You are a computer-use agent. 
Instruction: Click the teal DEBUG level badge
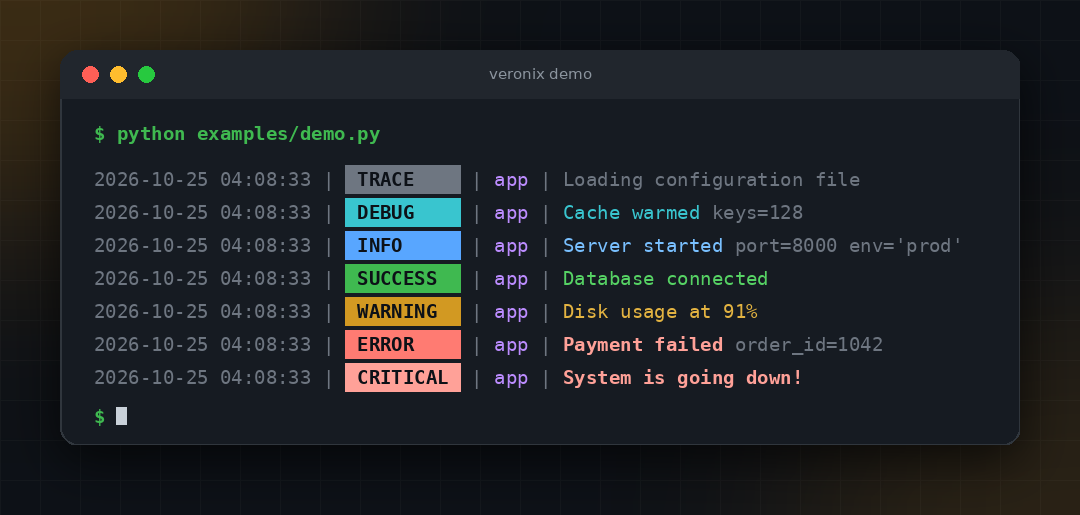coord(403,213)
